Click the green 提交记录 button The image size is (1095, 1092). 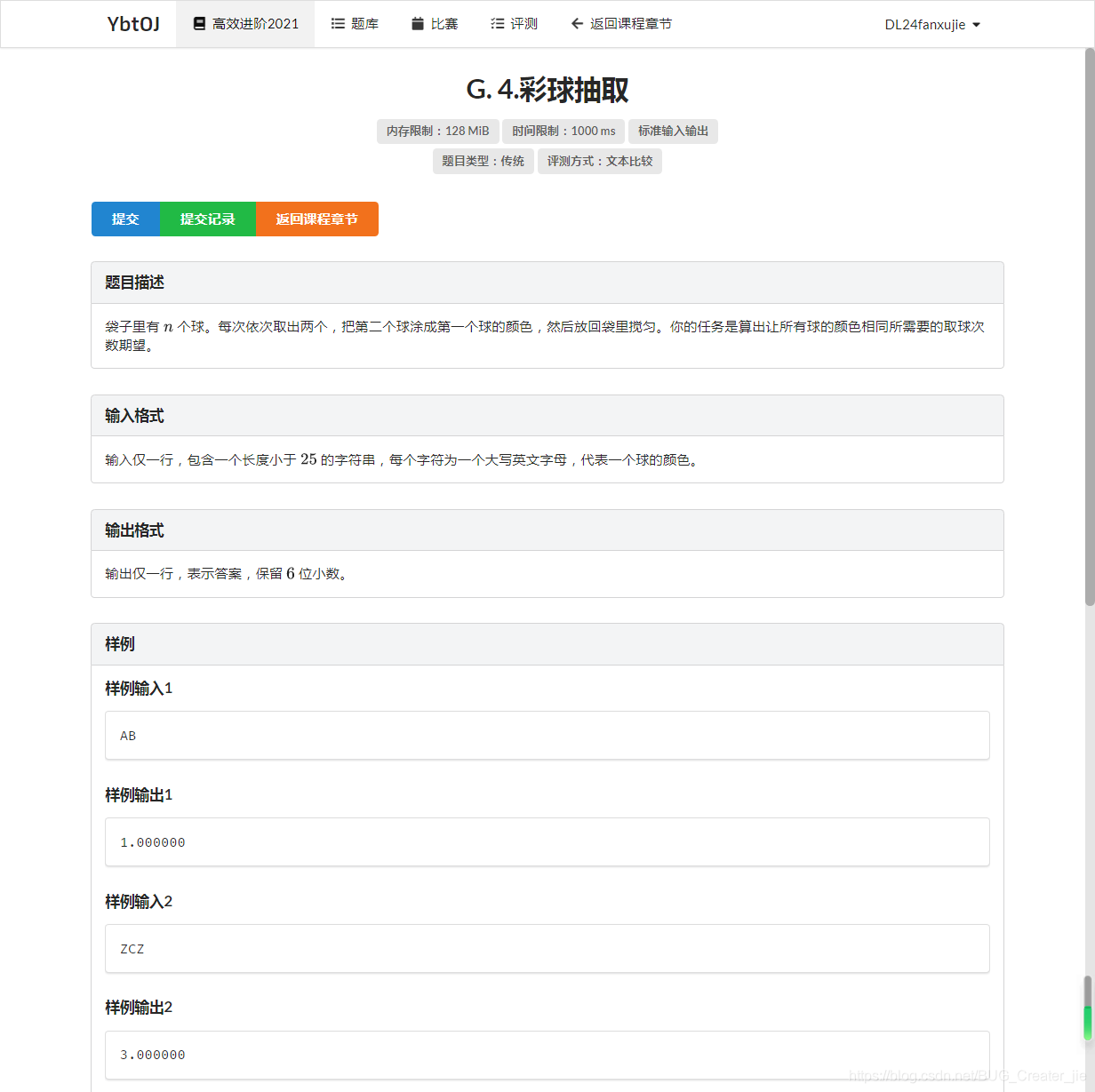[x=208, y=219]
